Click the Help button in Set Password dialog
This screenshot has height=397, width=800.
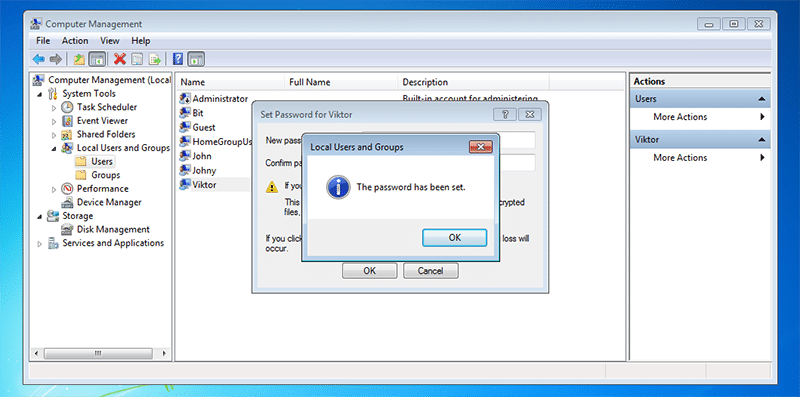(505, 114)
